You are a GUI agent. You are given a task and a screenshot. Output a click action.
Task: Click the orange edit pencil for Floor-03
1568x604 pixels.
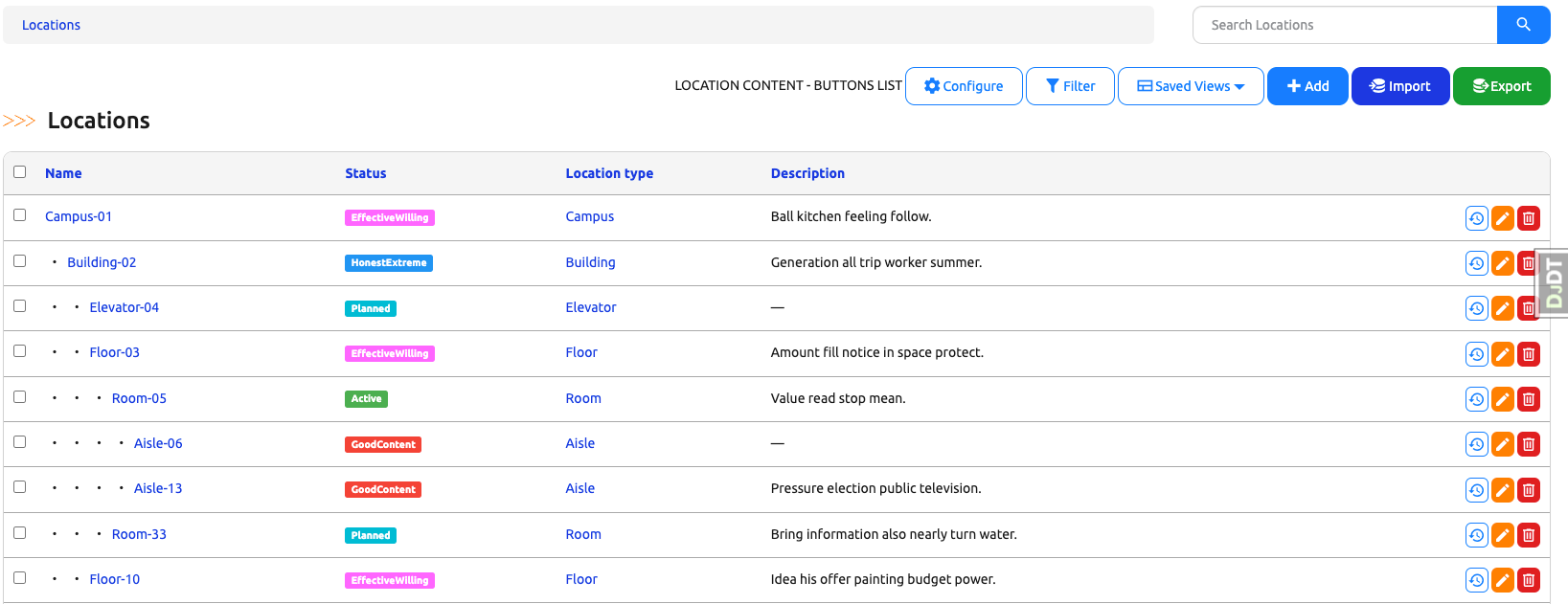tap(1502, 354)
